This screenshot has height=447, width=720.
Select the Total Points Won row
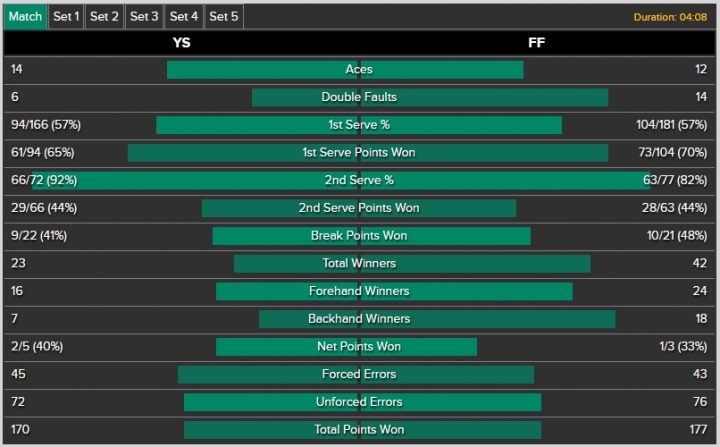360,430
